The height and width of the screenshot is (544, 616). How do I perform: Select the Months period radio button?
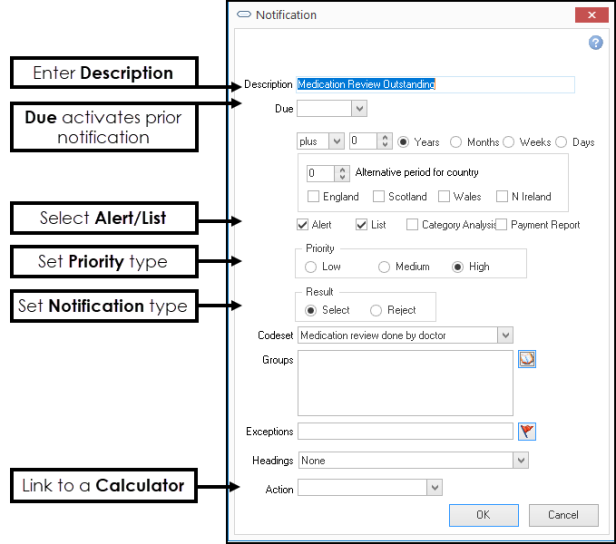pos(456,142)
